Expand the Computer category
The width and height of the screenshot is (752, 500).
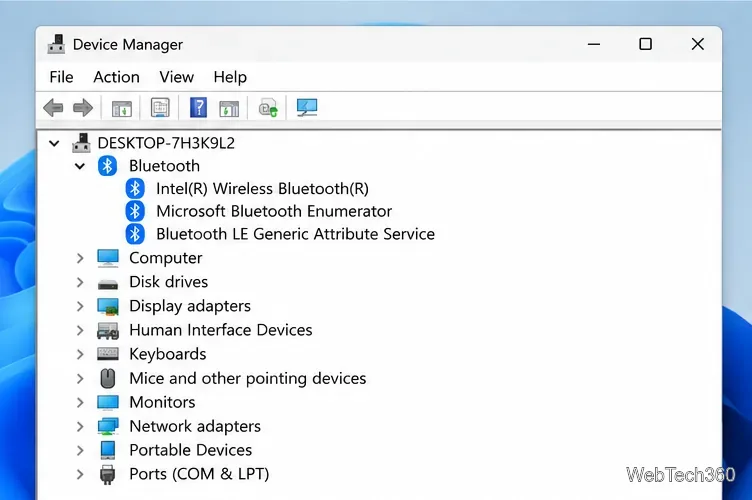click(80, 258)
